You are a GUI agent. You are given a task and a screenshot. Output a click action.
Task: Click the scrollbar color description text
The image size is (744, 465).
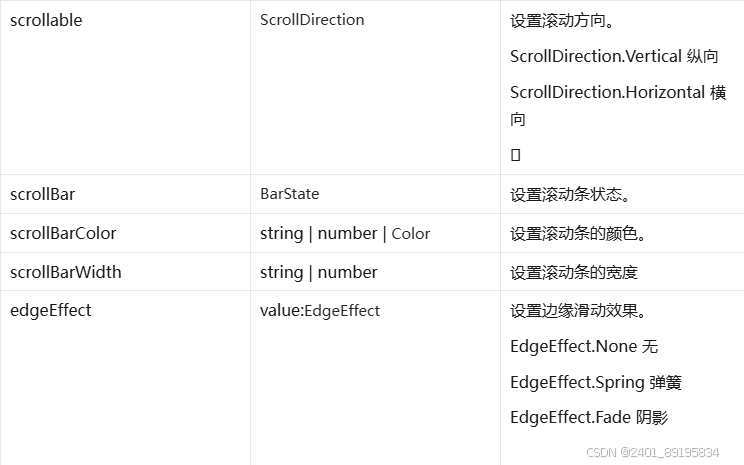click(577, 233)
